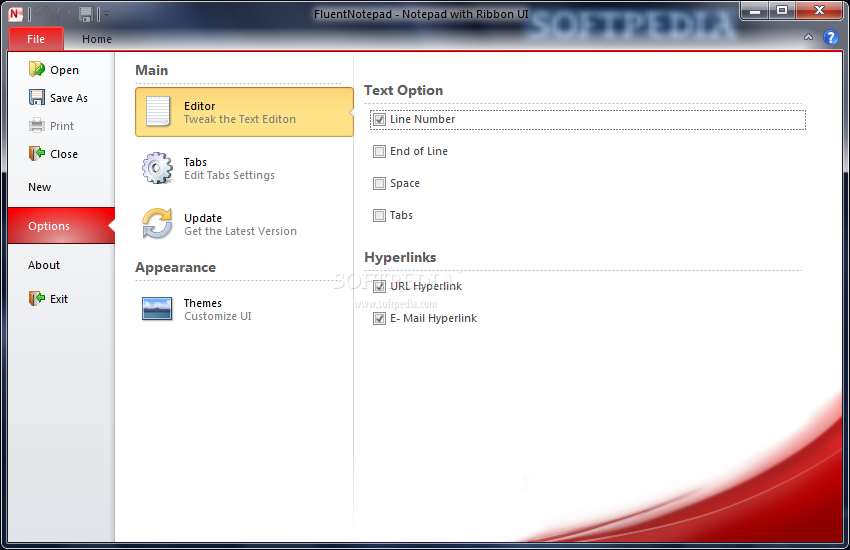Select the Editor 'Tweak the Text Editon' option
The height and width of the screenshot is (550, 850).
click(244, 112)
